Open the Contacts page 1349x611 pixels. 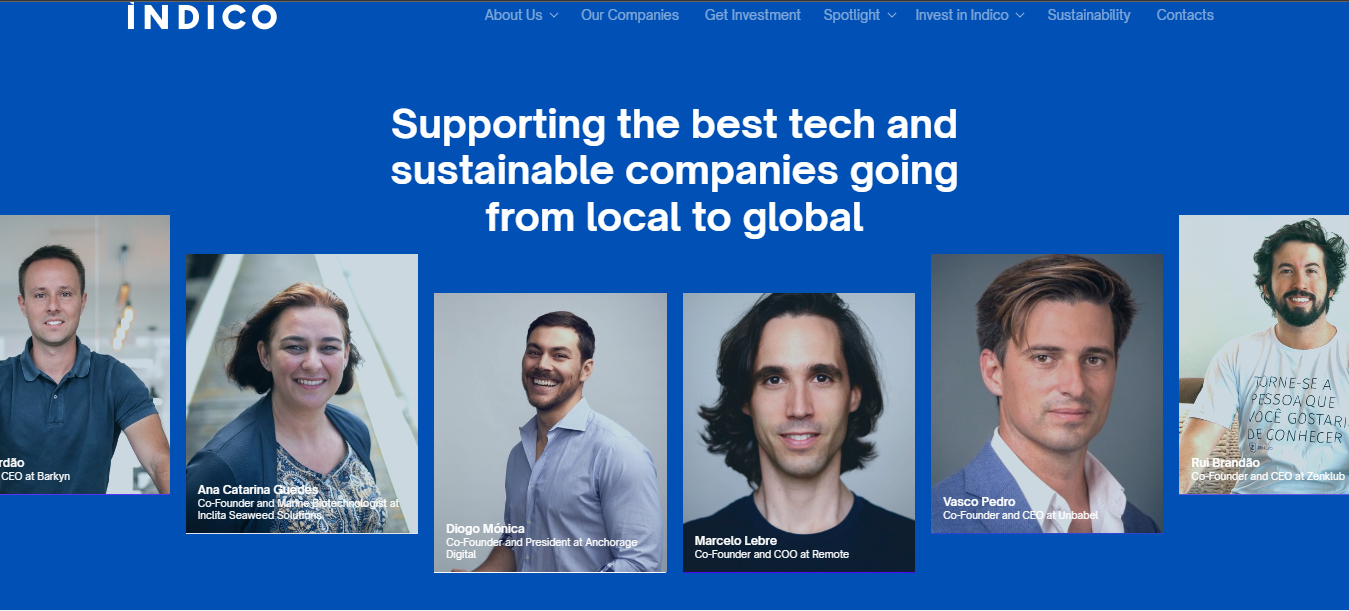point(1185,15)
